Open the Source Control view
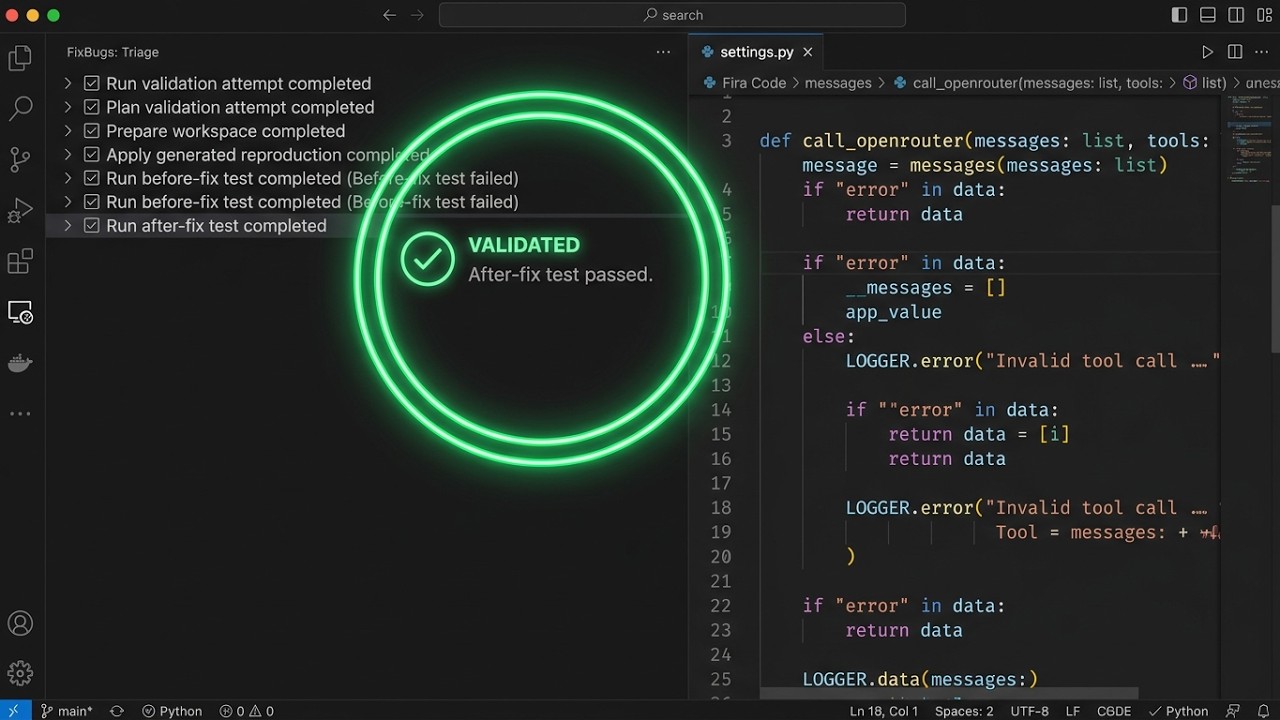This screenshot has height=720, width=1280. pos(20,160)
